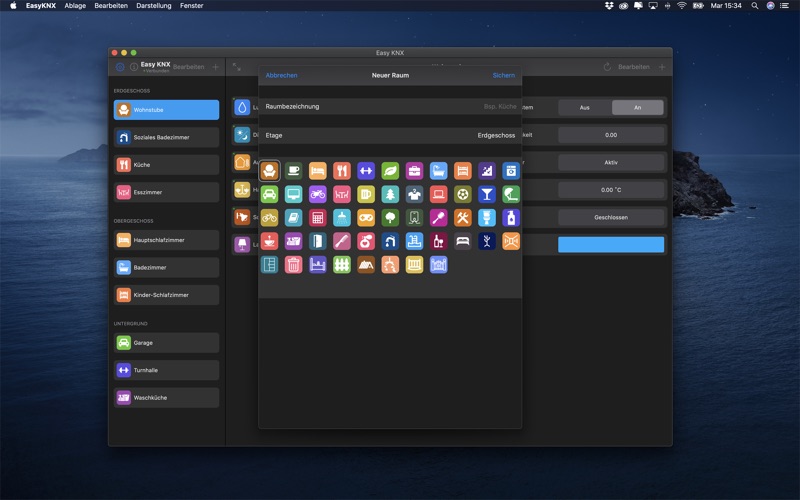The width and height of the screenshot is (800, 500).
Task: Select the soccer ball room icon
Action: (463, 194)
